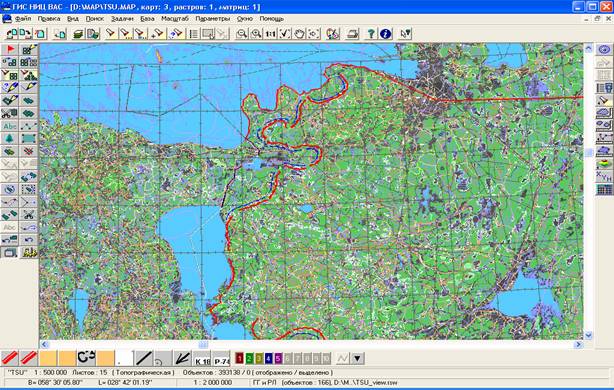Click the zoom in magnifier icon
614x390 pixels.
tap(256, 34)
